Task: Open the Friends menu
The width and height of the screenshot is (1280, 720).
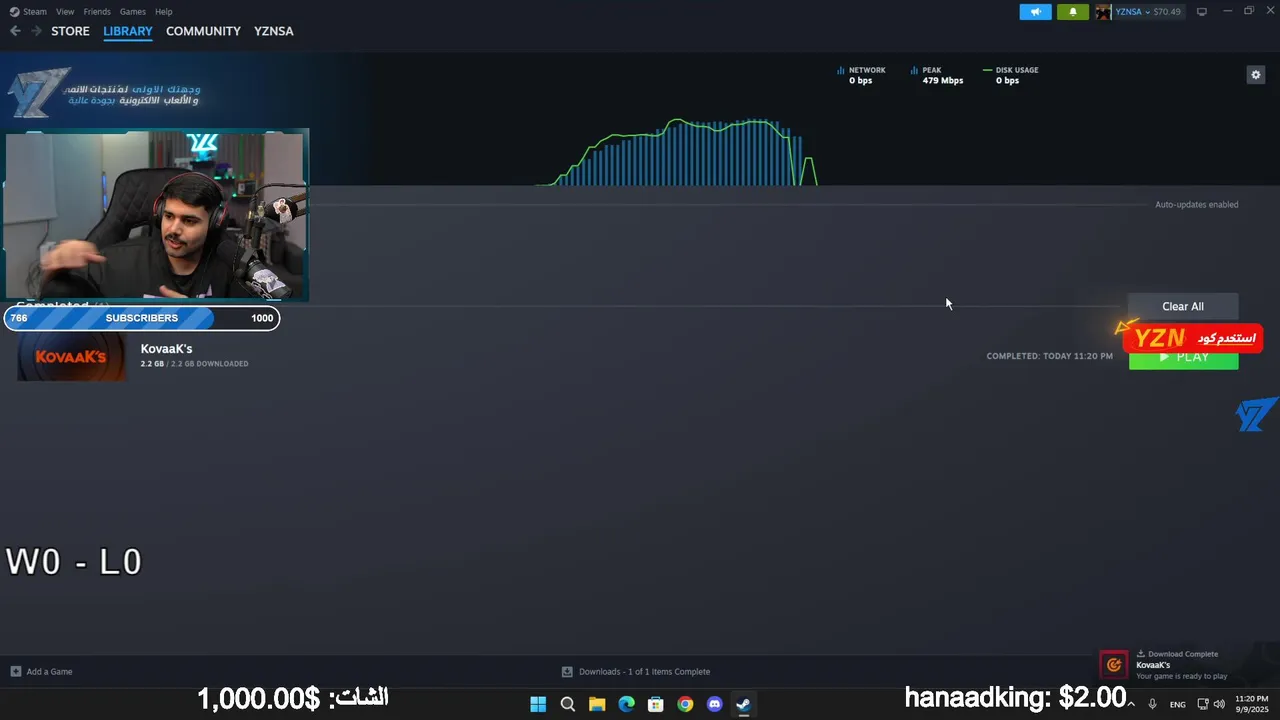Action: point(97,12)
